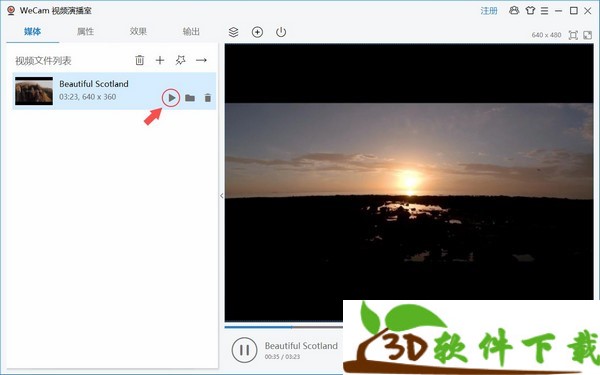Click the pin icon in list header
Screen dimensions: 600x375
[180, 60]
